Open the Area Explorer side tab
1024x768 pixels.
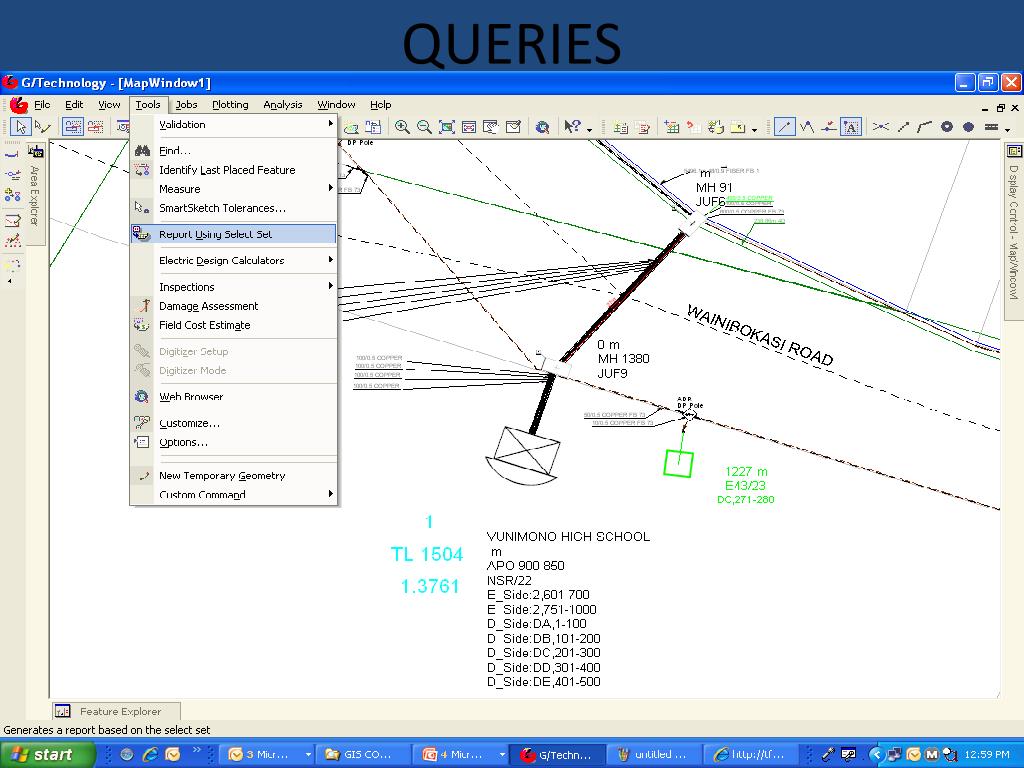(35, 195)
